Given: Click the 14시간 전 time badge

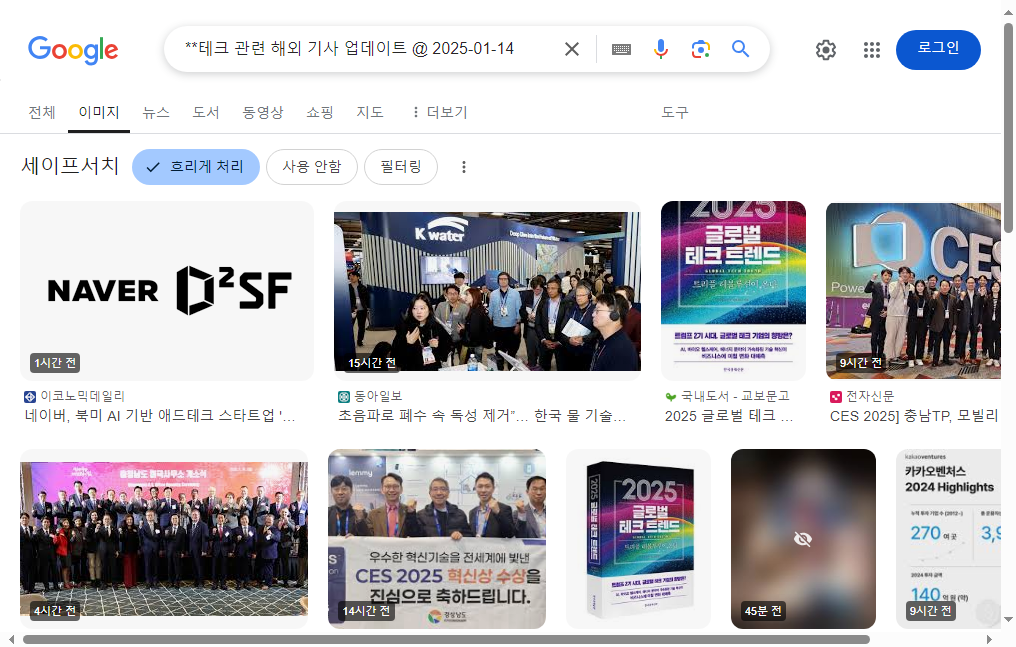Looking at the screenshot, I should tap(366, 611).
